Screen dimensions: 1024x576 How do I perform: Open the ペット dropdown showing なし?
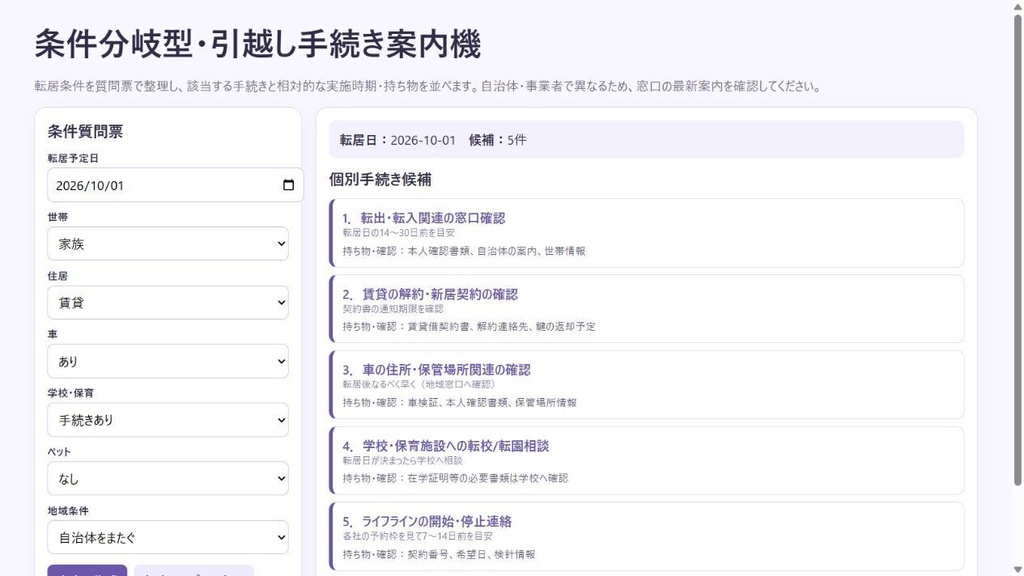point(168,479)
